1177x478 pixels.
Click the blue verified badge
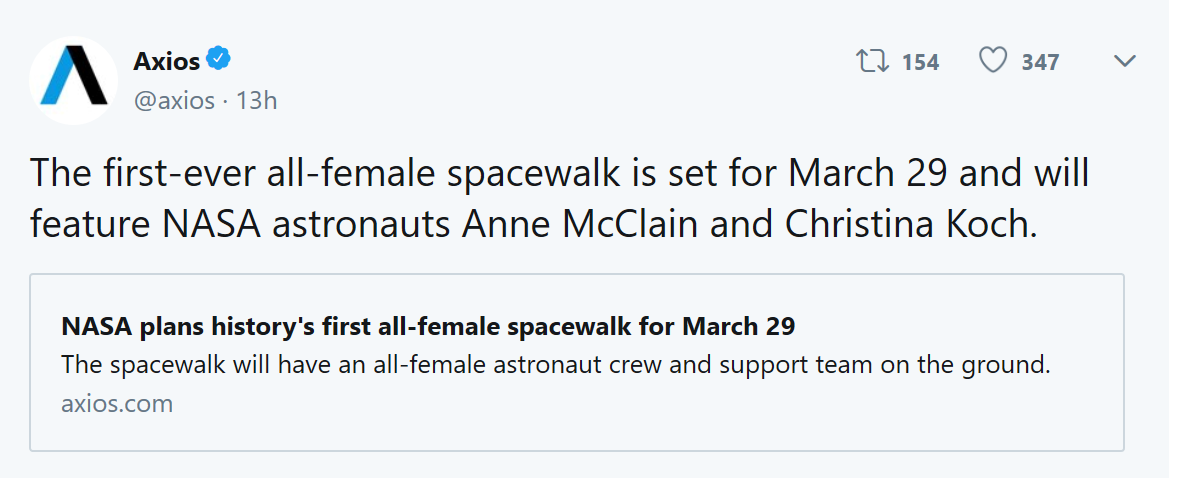click(219, 60)
